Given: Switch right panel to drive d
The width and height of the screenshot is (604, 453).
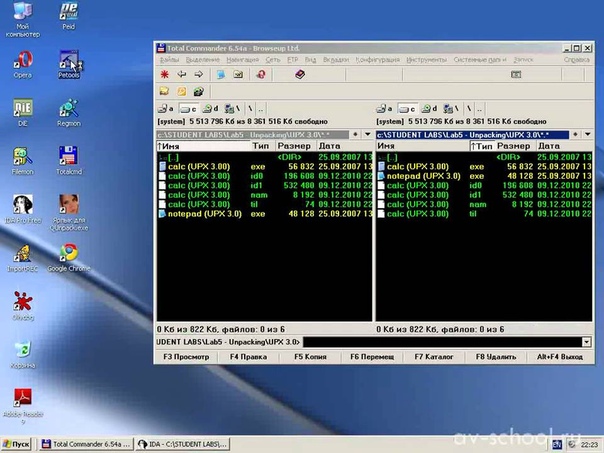Looking at the screenshot, I should click(429, 109).
